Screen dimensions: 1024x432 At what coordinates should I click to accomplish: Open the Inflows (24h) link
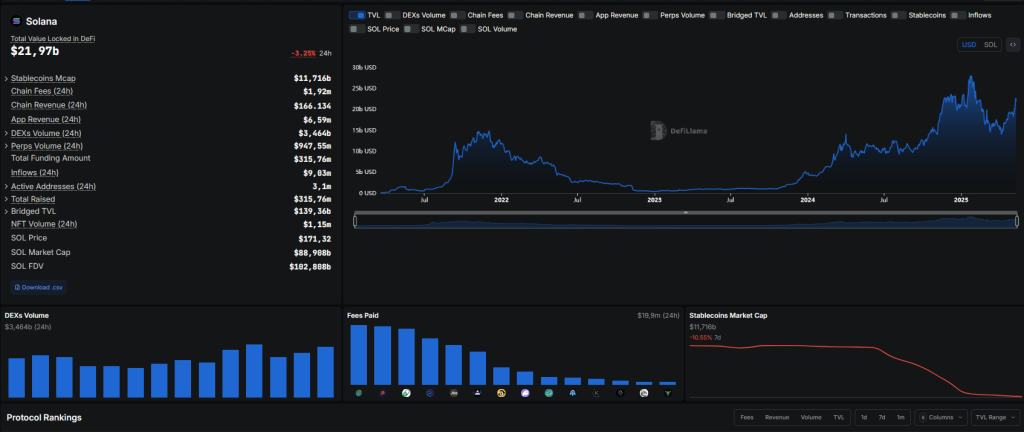(x=35, y=173)
